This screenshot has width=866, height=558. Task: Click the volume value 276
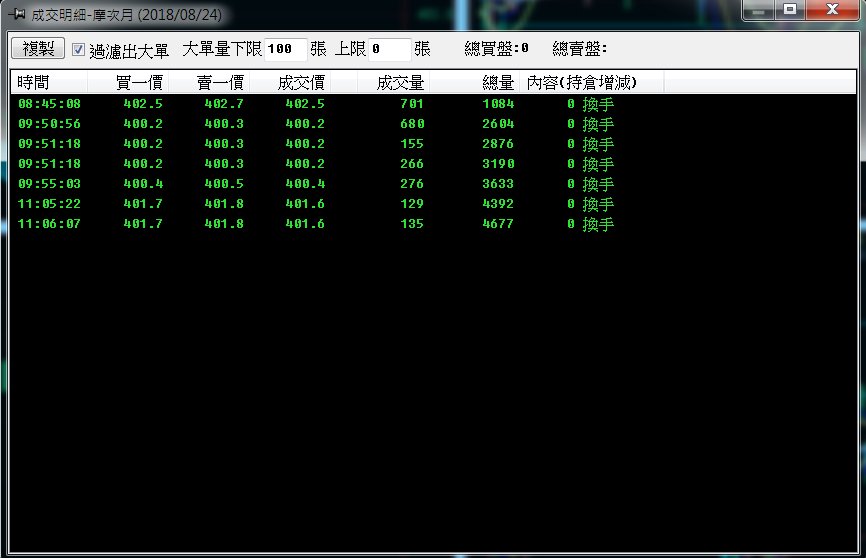pyautogui.click(x=412, y=184)
